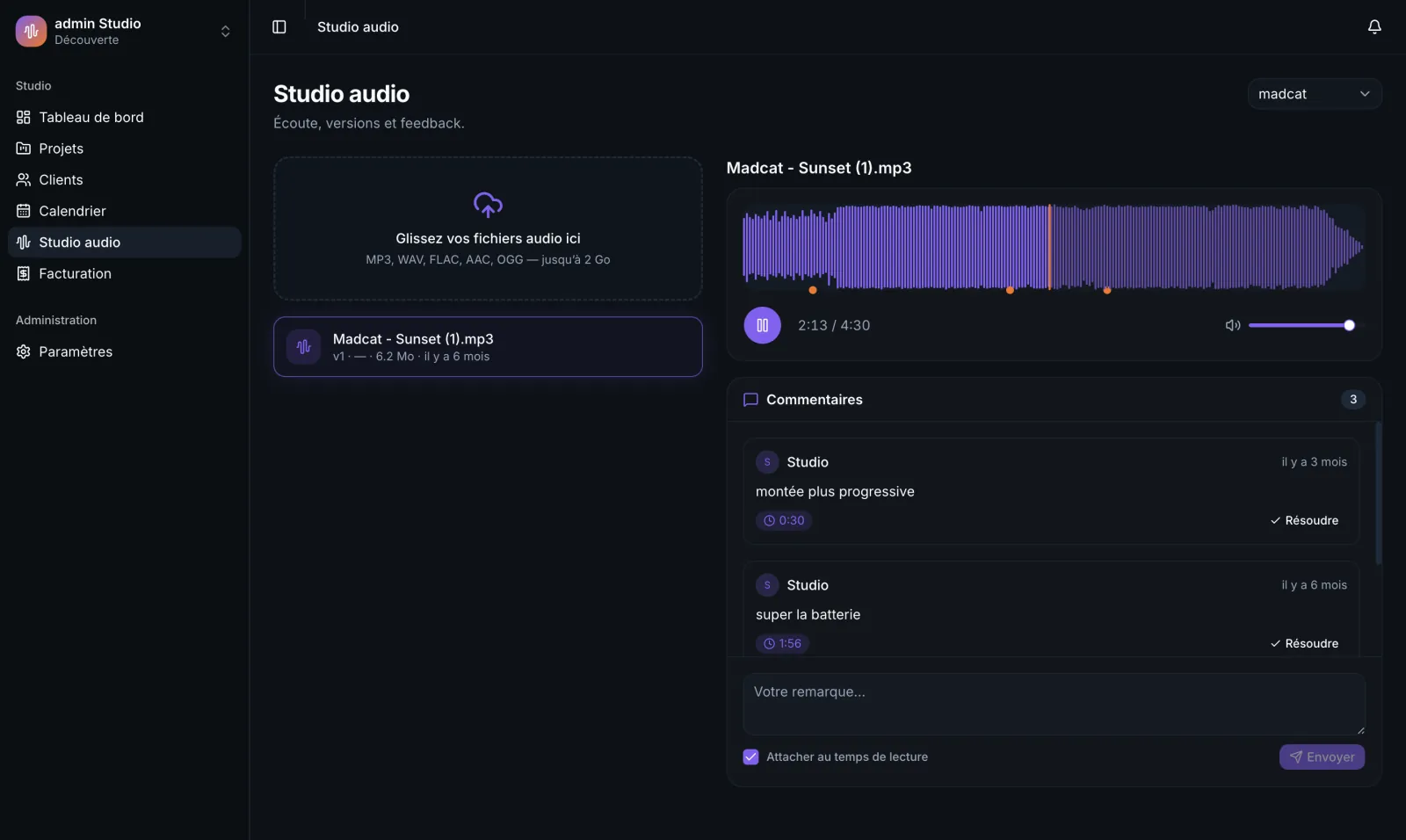Mute audio with the speaker icon

pos(1233,325)
